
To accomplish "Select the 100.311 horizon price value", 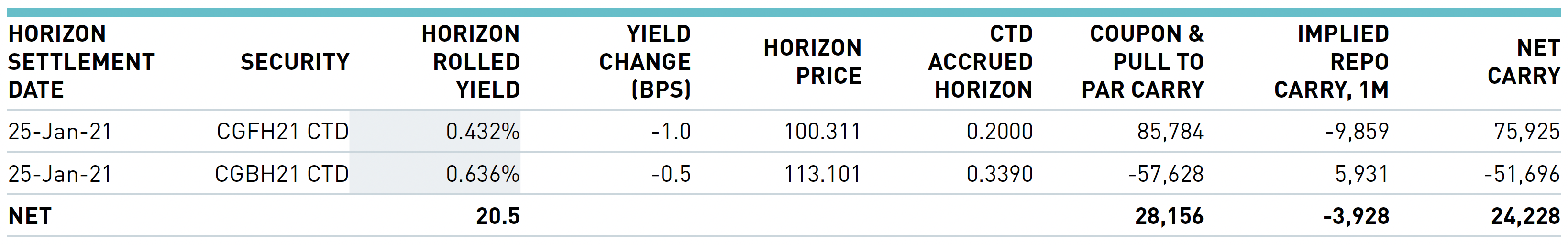I will pos(822,132).
